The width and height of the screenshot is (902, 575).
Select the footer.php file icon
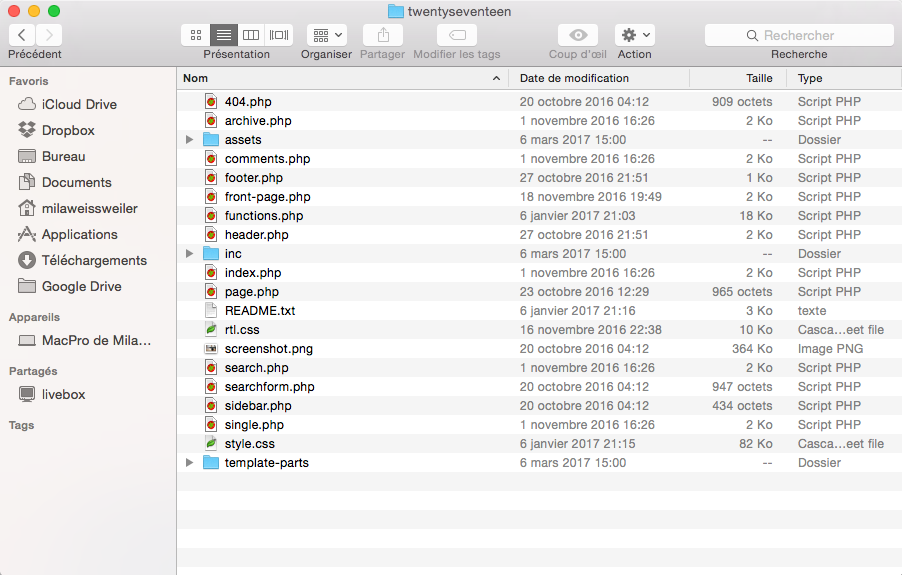pos(211,177)
